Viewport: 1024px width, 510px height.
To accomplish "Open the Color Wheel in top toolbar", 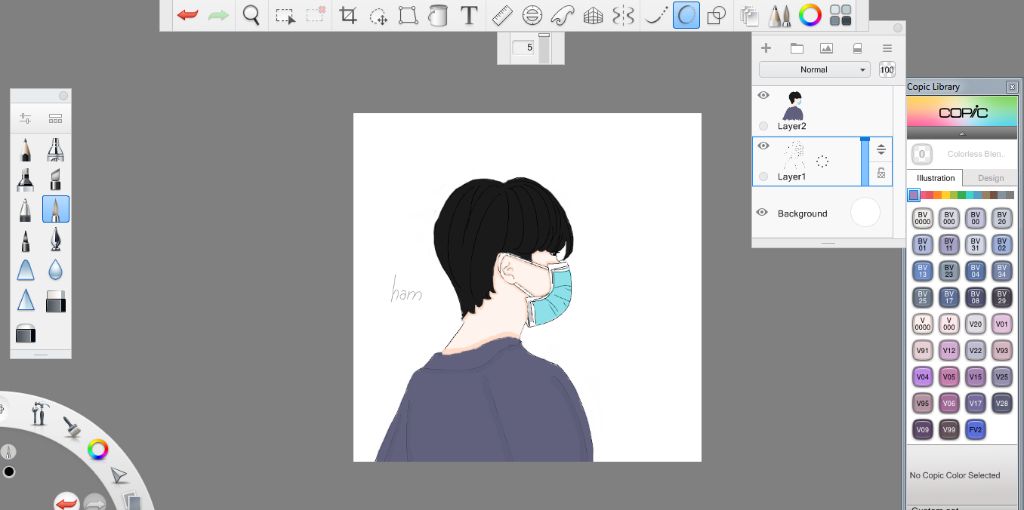I will point(810,14).
